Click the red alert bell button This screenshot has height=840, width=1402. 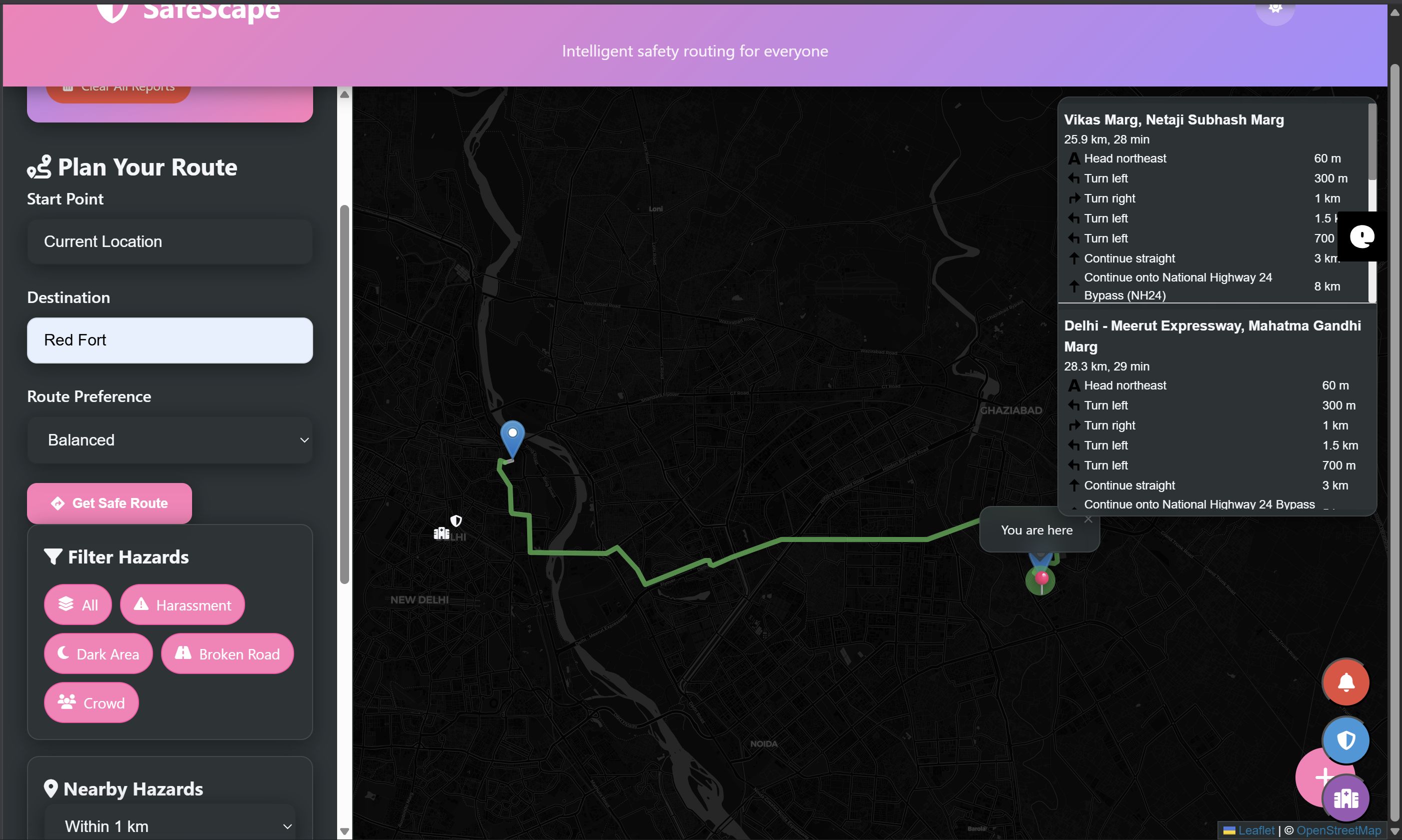click(1345, 682)
